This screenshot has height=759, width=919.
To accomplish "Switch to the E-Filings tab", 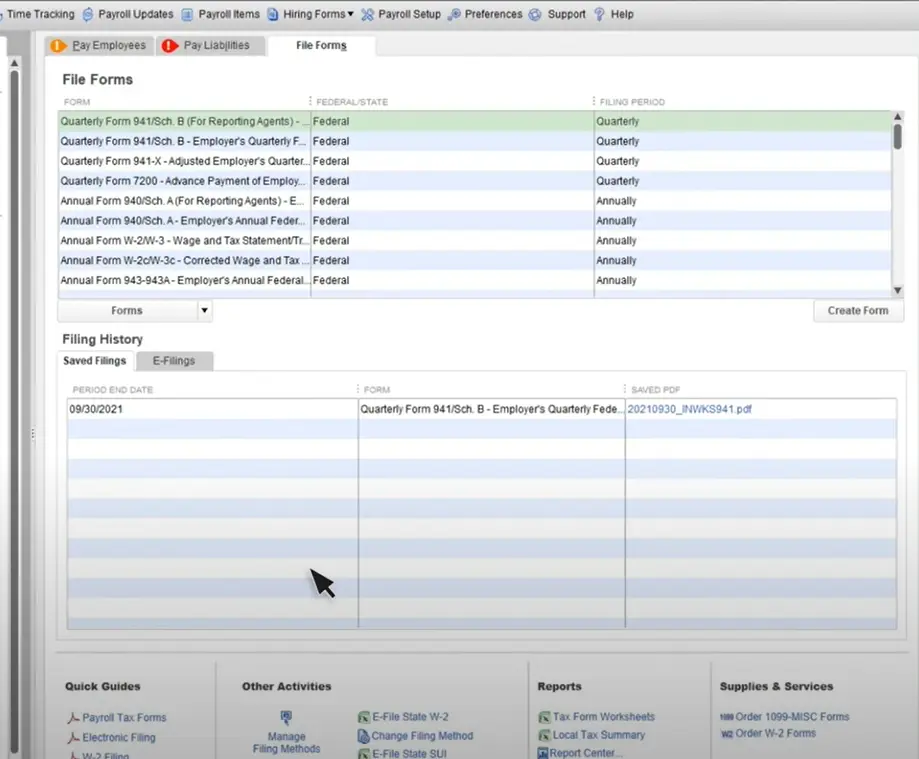I will pos(173,361).
